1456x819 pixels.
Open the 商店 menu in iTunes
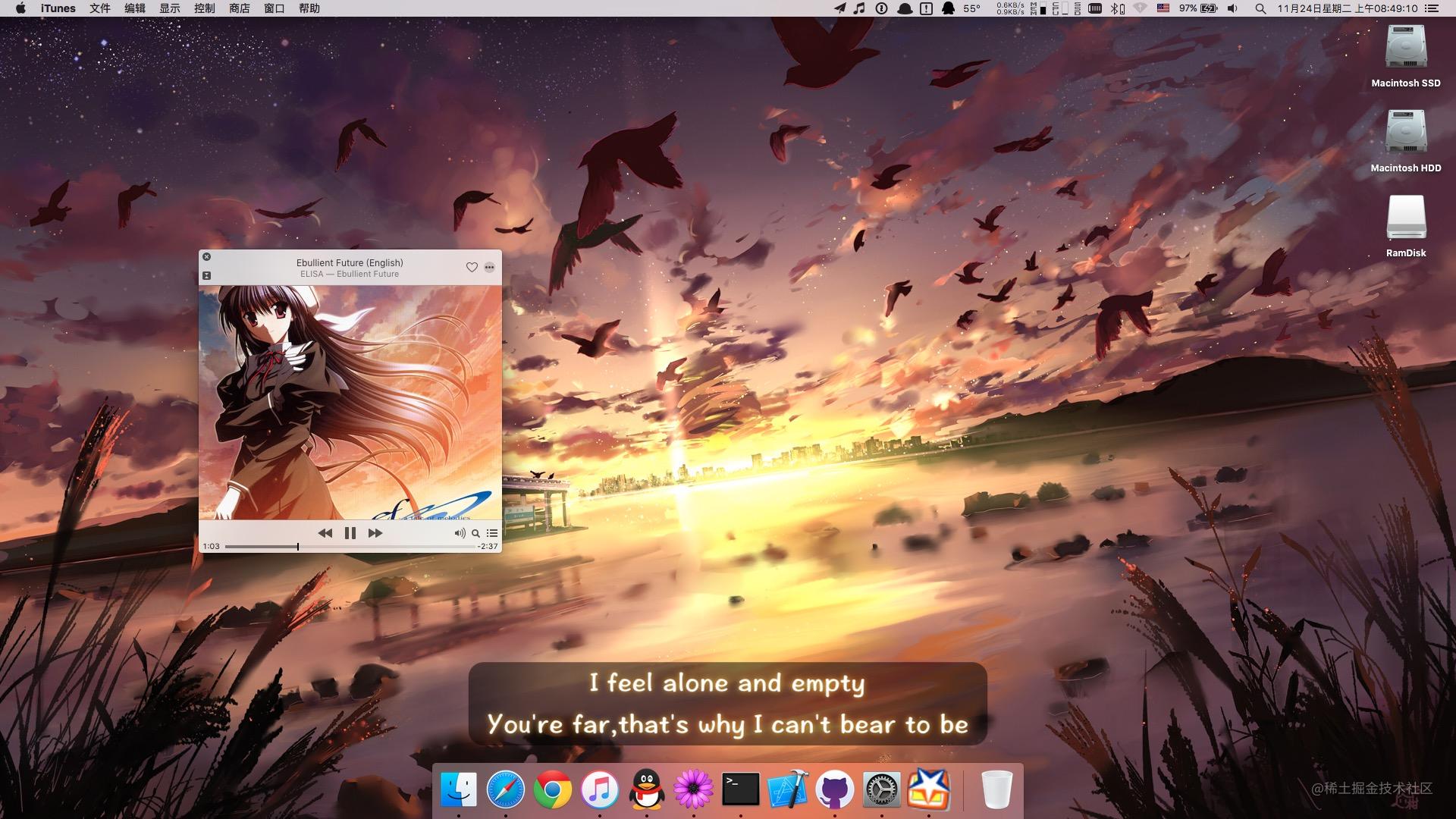point(238,8)
